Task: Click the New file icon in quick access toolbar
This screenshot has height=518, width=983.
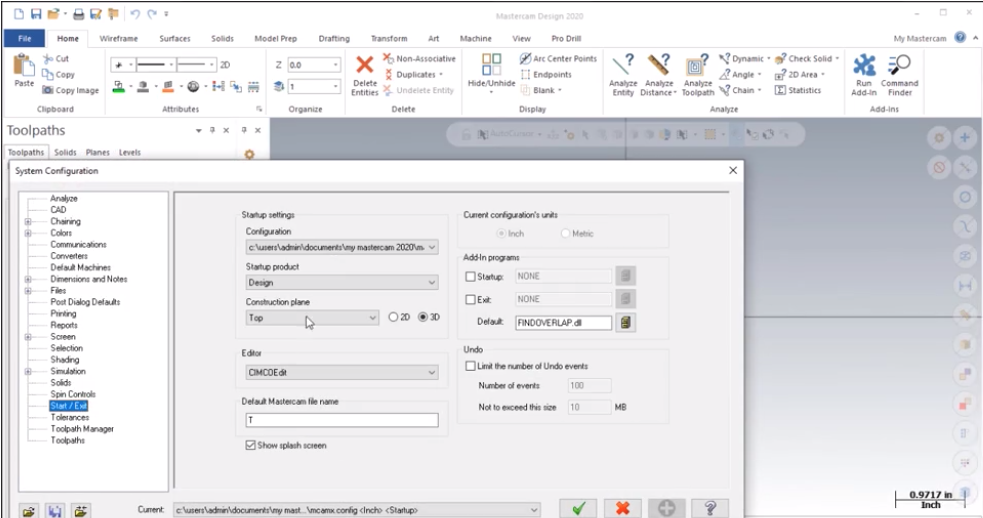Action: pos(19,14)
